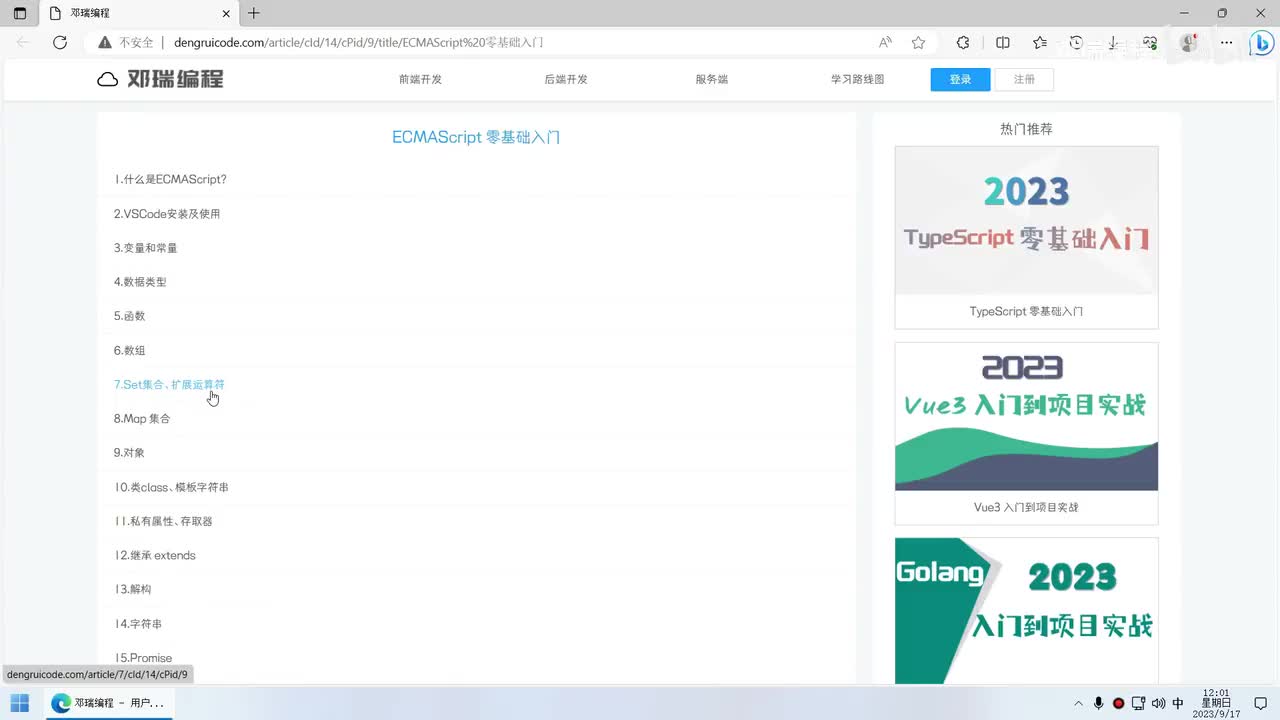Add this page to favorites star
This screenshot has height=720, width=1280.
[x=918, y=43]
